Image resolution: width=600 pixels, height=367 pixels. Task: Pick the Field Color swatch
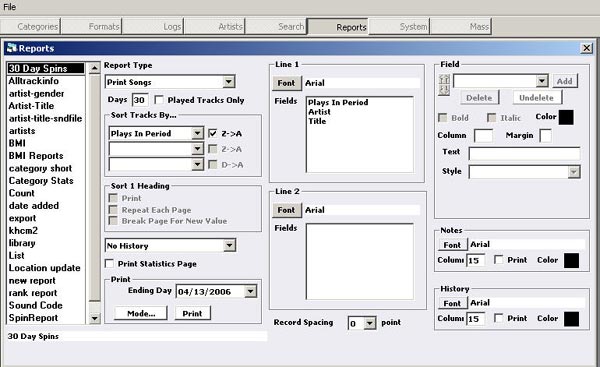566,117
